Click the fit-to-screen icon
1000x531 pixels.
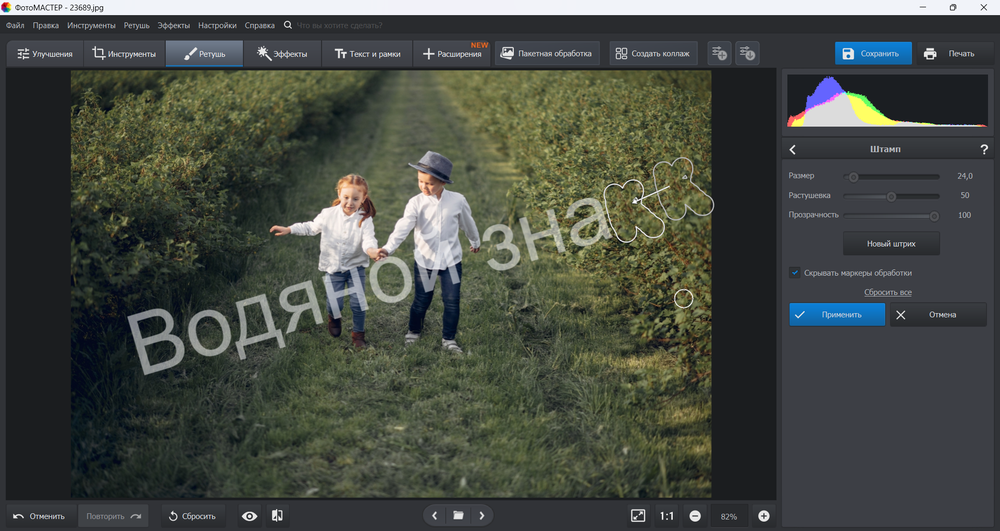(638, 516)
